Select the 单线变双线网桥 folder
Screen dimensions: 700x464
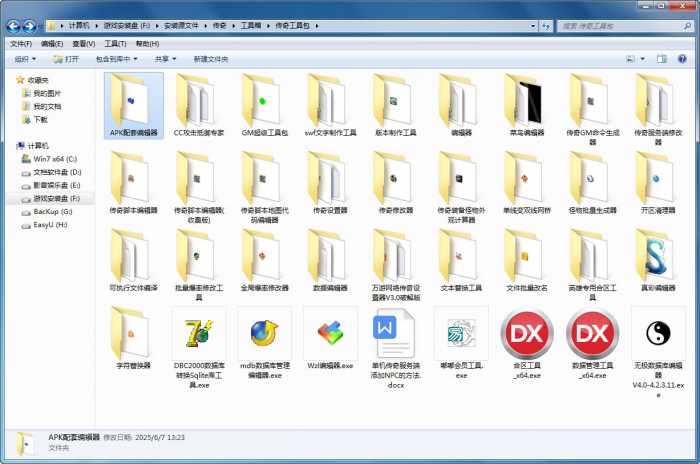click(527, 183)
